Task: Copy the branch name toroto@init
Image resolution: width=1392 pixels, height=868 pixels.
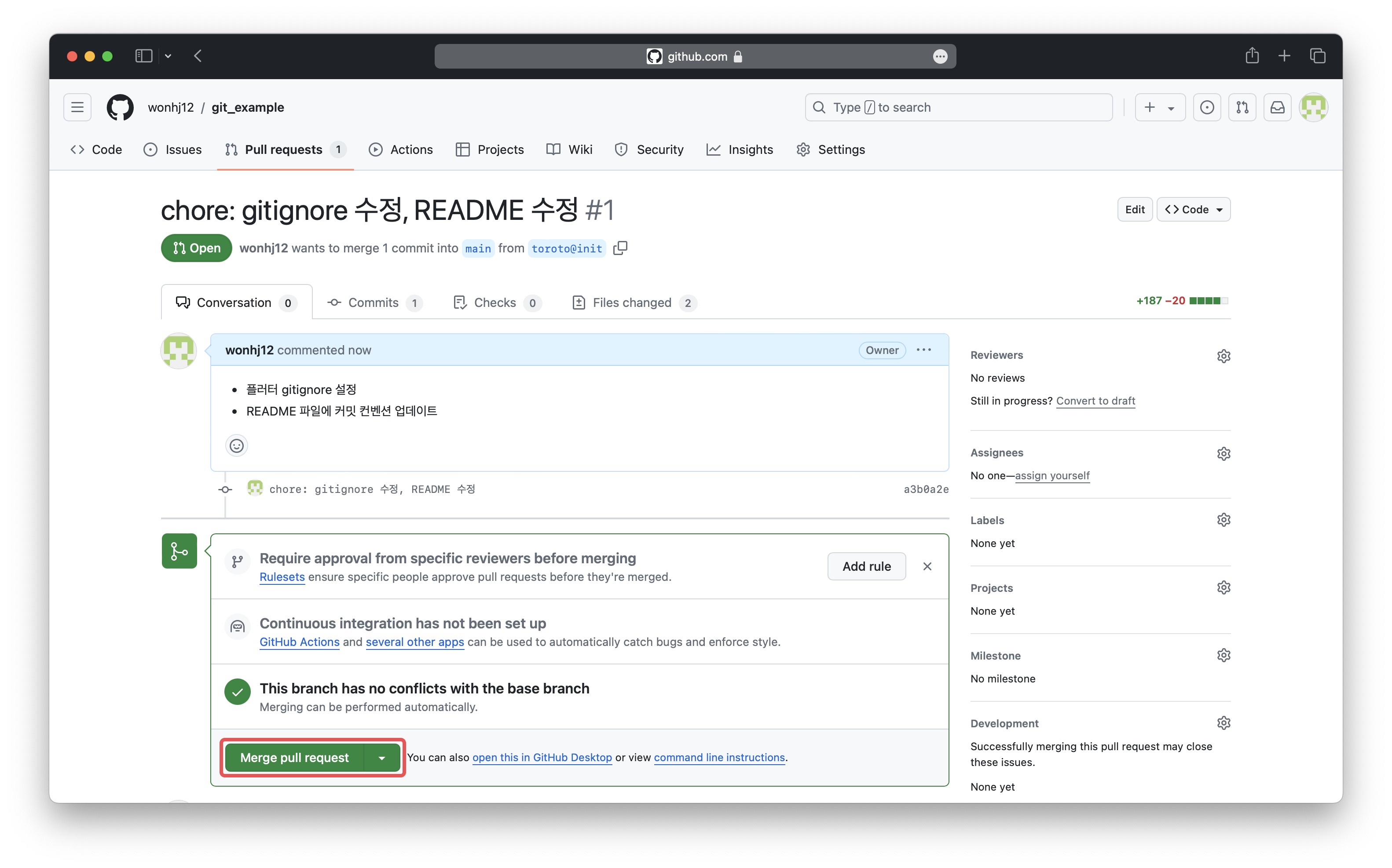Action: click(620, 248)
